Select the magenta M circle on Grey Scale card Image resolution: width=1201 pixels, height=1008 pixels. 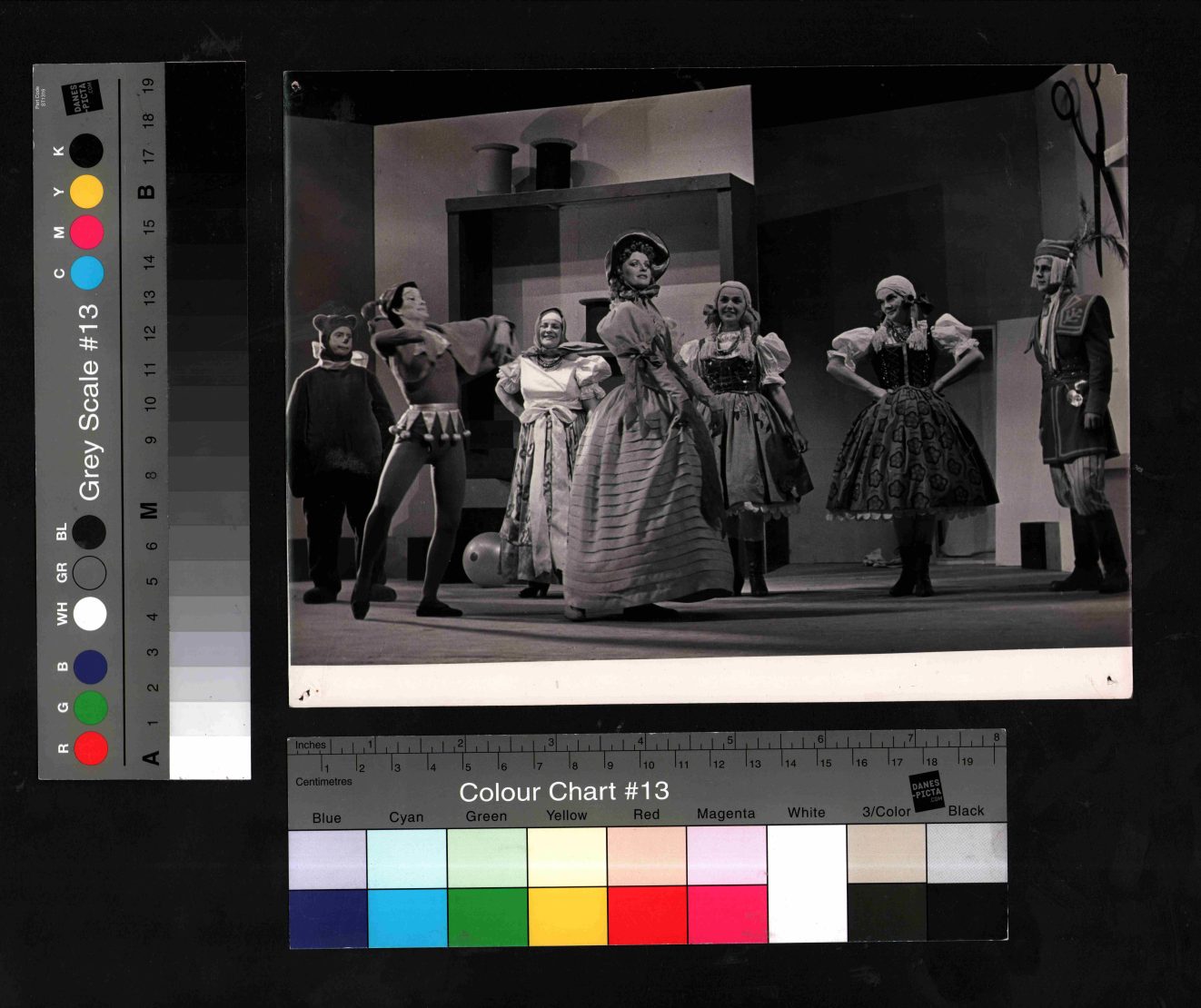[87, 232]
